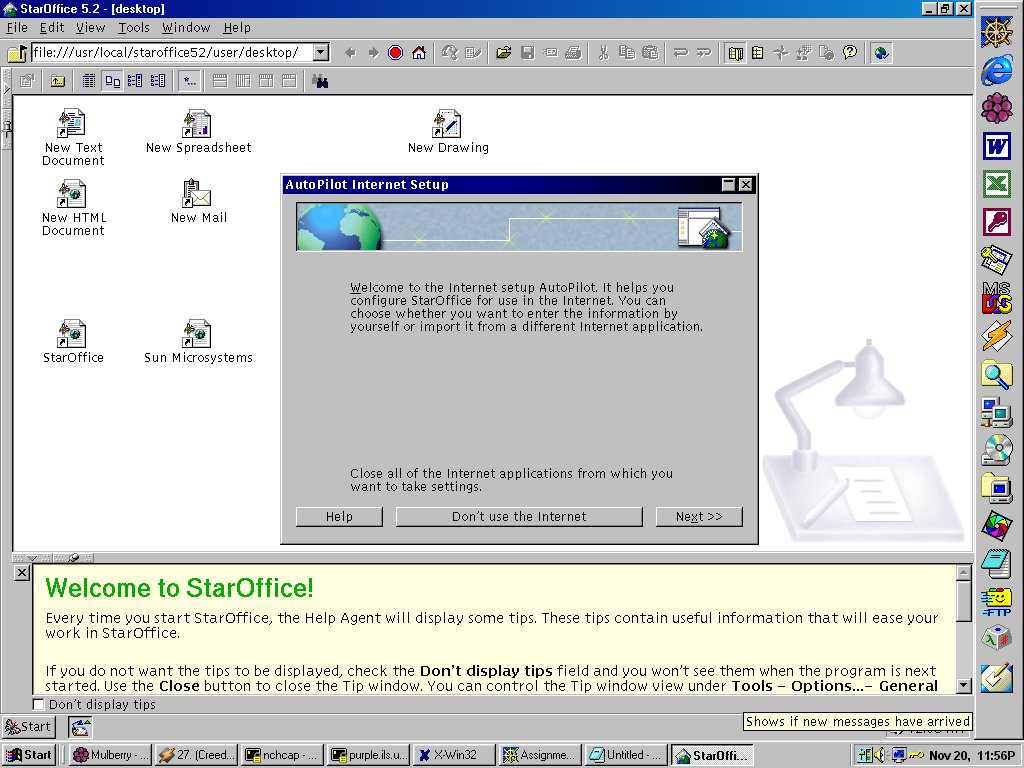Click Next >> in AutoPilot dialog
Screen dimensions: 1024x768
(x=699, y=517)
